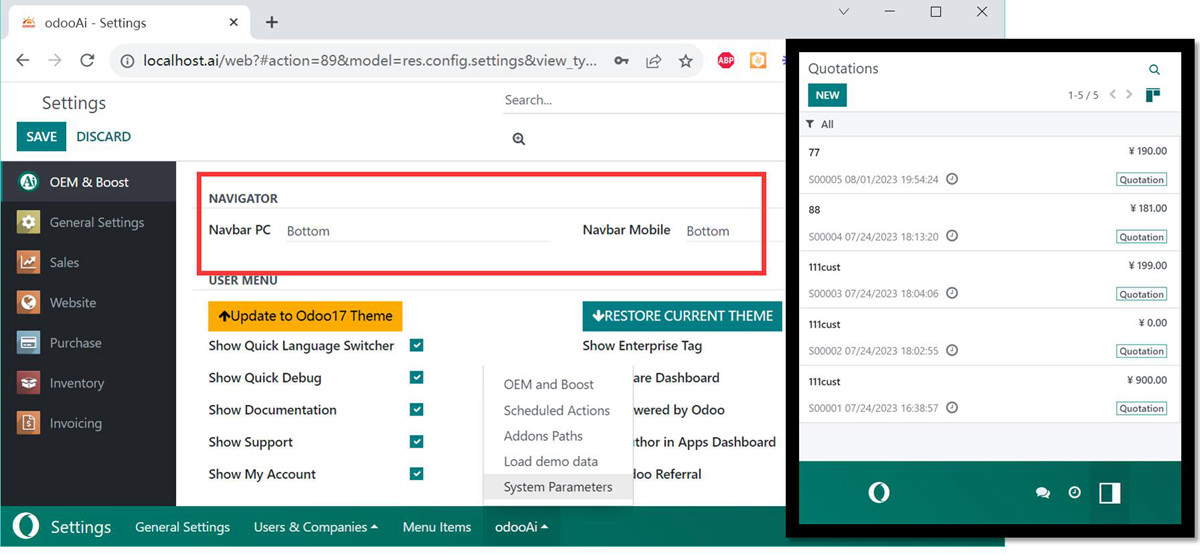Viewport: 1200px width, 555px height.
Task: Open Navbar PC position dropdown
Action: click(418, 231)
